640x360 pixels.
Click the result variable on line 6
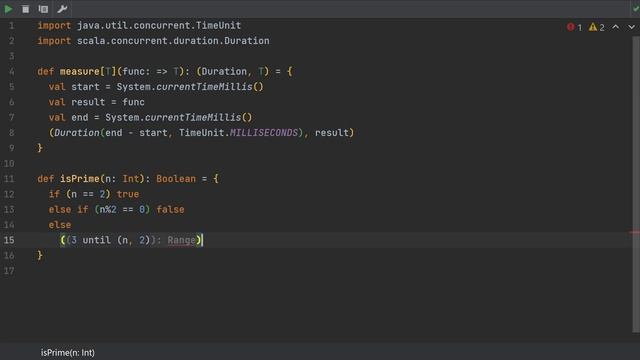[88, 102]
